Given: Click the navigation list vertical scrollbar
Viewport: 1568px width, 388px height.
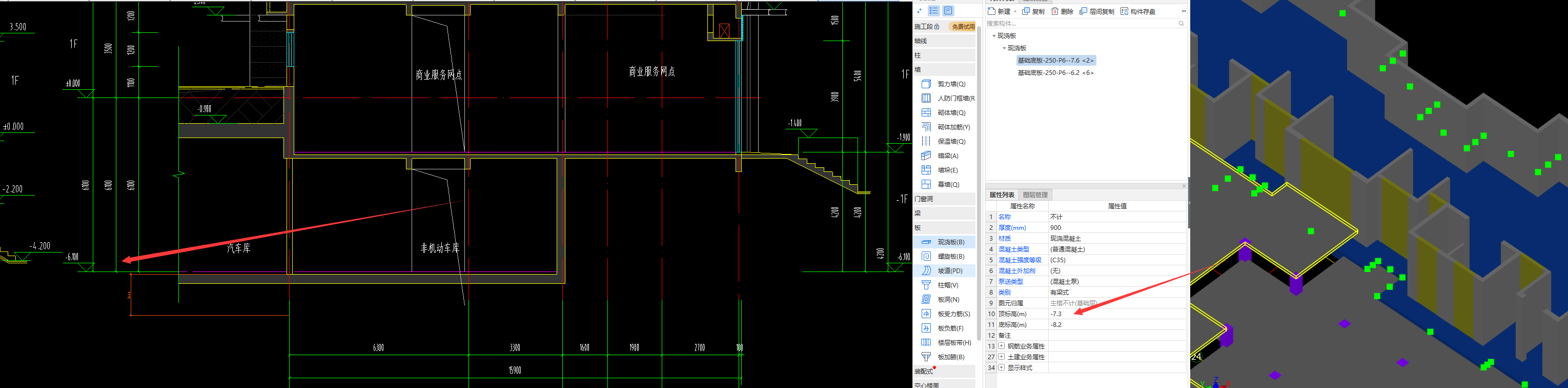Looking at the screenshot, I should pos(979,183).
